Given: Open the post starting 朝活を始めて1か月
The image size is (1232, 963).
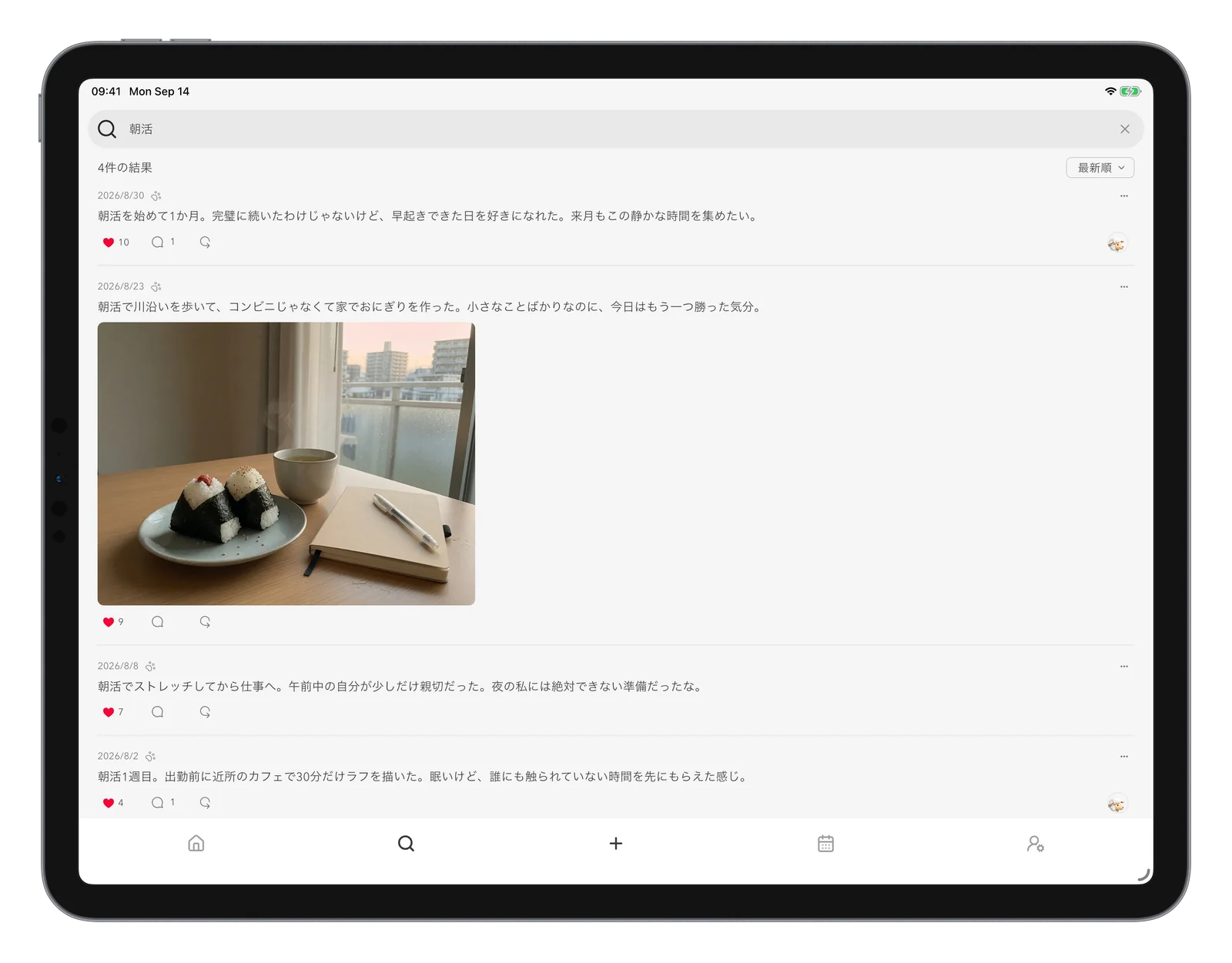Looking at the screenshot, I should 429,216.
